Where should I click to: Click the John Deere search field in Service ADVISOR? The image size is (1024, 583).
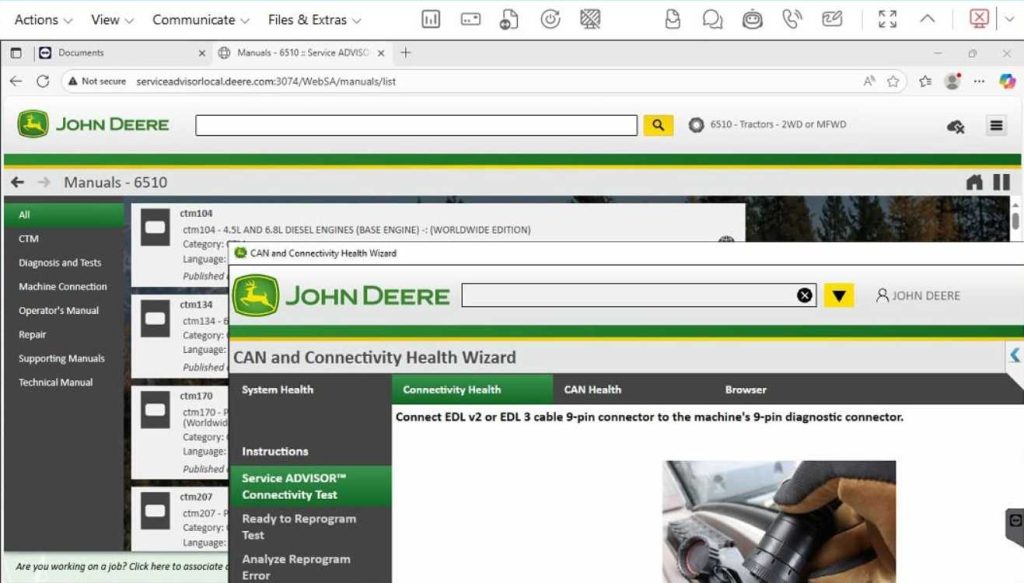click(416, 125)
